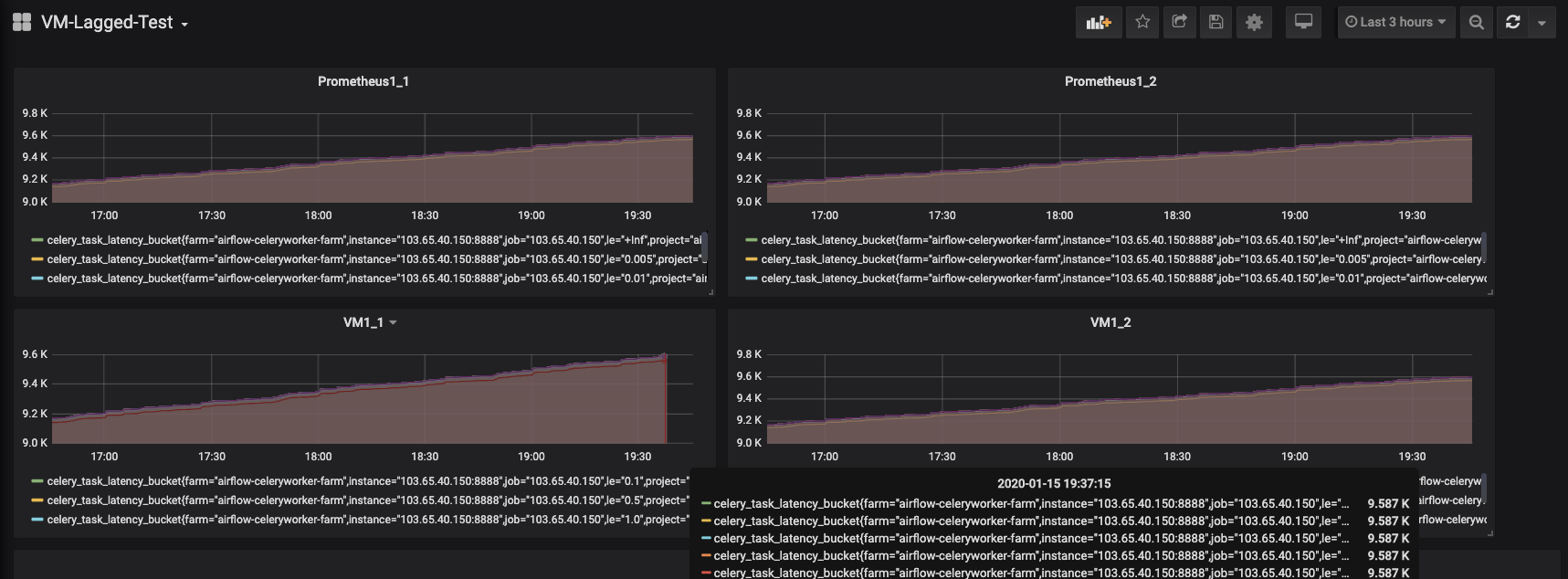Save the dashboard with the floppy icon
Screen dimensions: 1568x579
click(x=1215, y=22)
